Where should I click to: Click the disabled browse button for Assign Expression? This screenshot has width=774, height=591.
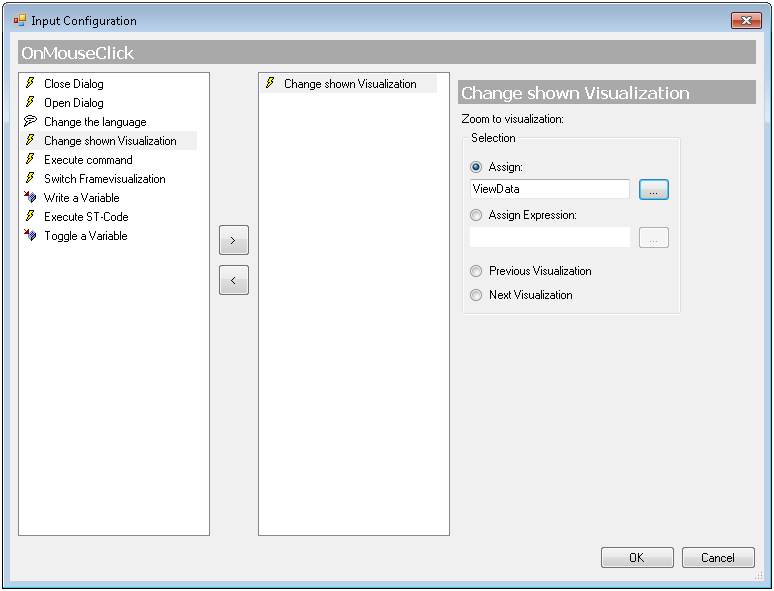(654, 237)
